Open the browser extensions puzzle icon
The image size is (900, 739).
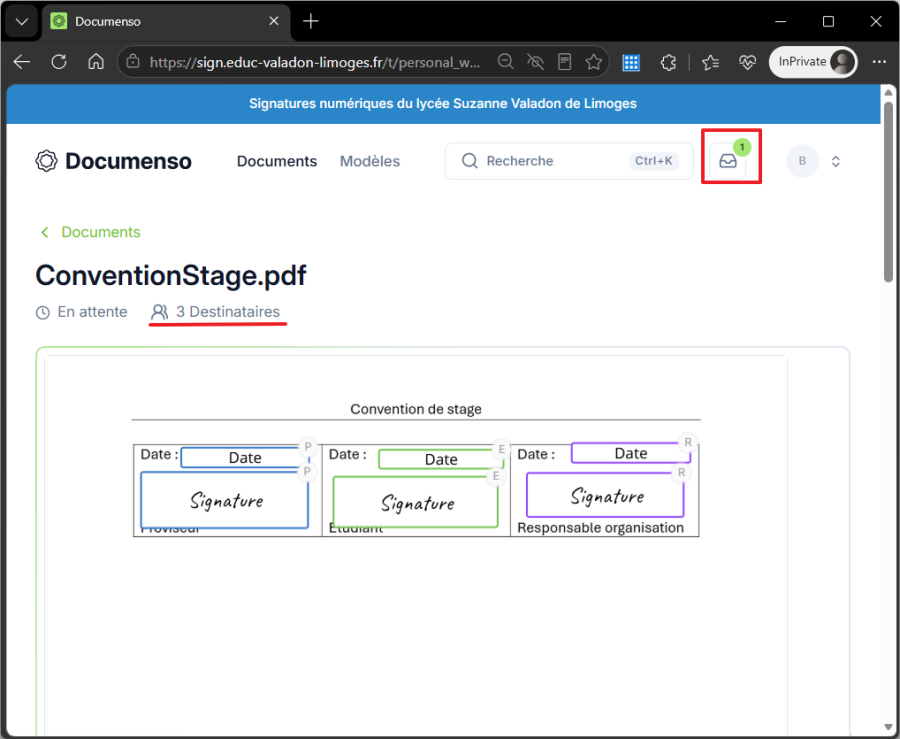pos(668,62)
